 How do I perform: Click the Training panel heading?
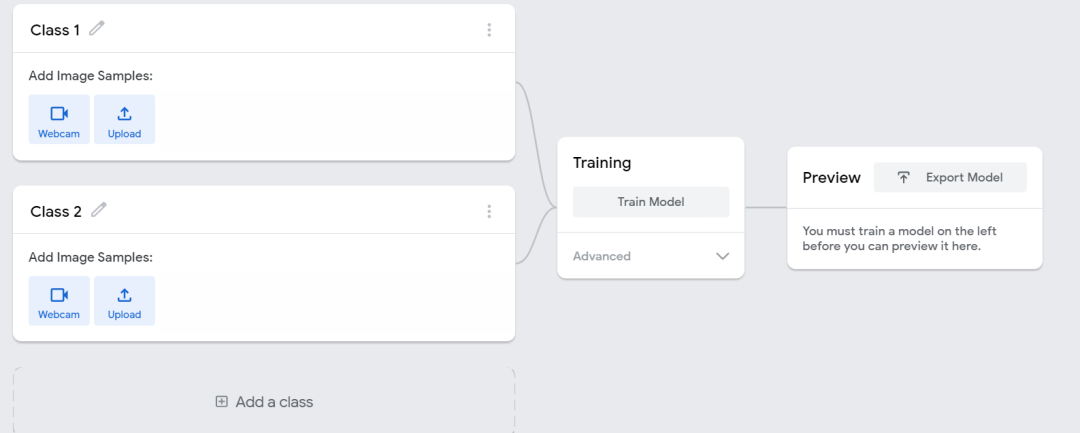(x=602, y=162)
